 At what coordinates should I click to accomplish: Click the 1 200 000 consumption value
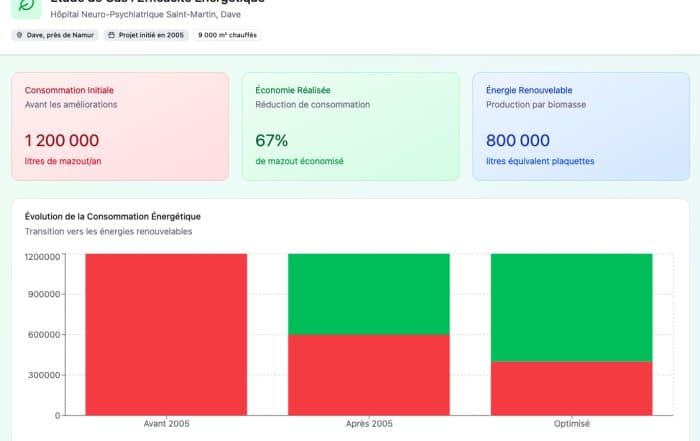(62, 141)
